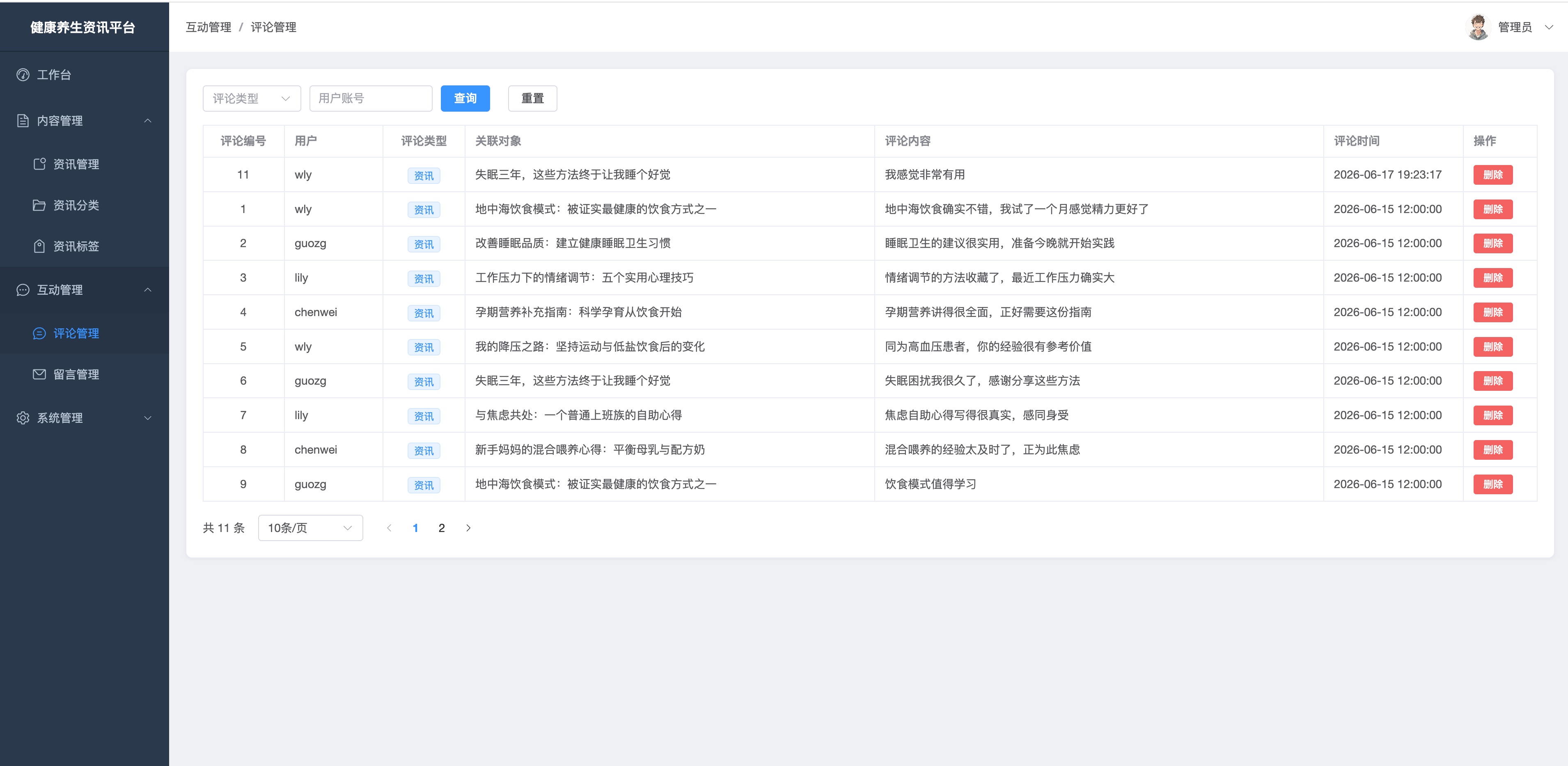
Task: Delete comment 1 by wly
Action: (x=1492, y=209)
